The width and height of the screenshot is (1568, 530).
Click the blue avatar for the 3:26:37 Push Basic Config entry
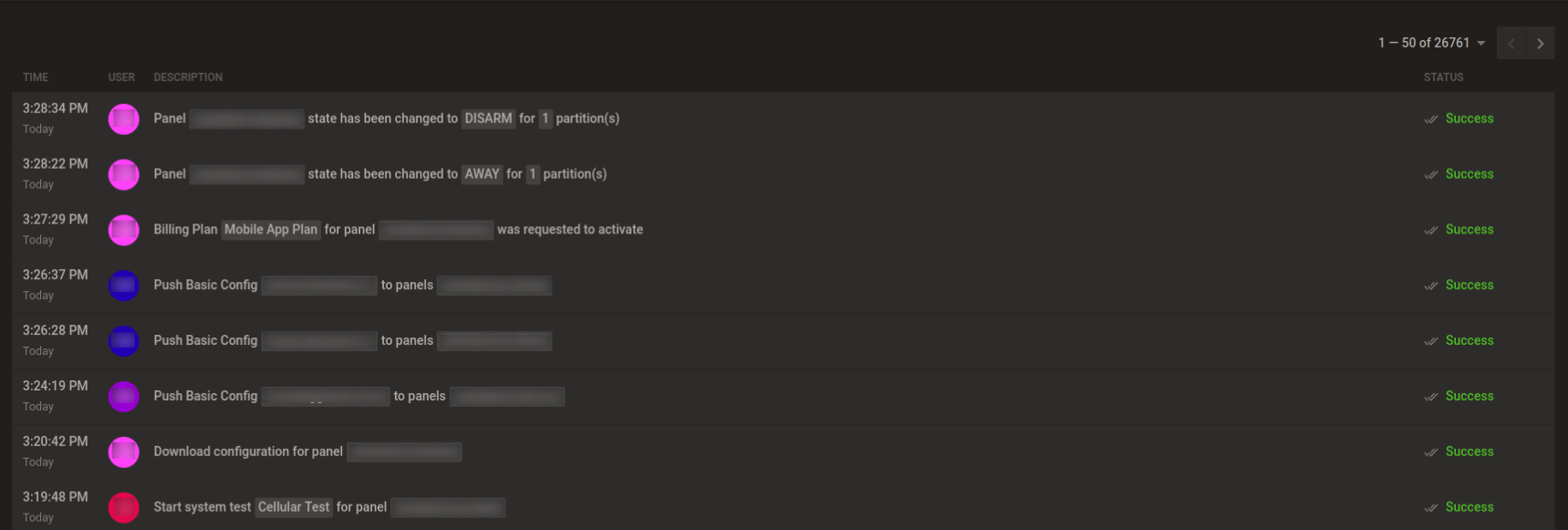click(123, 285)
